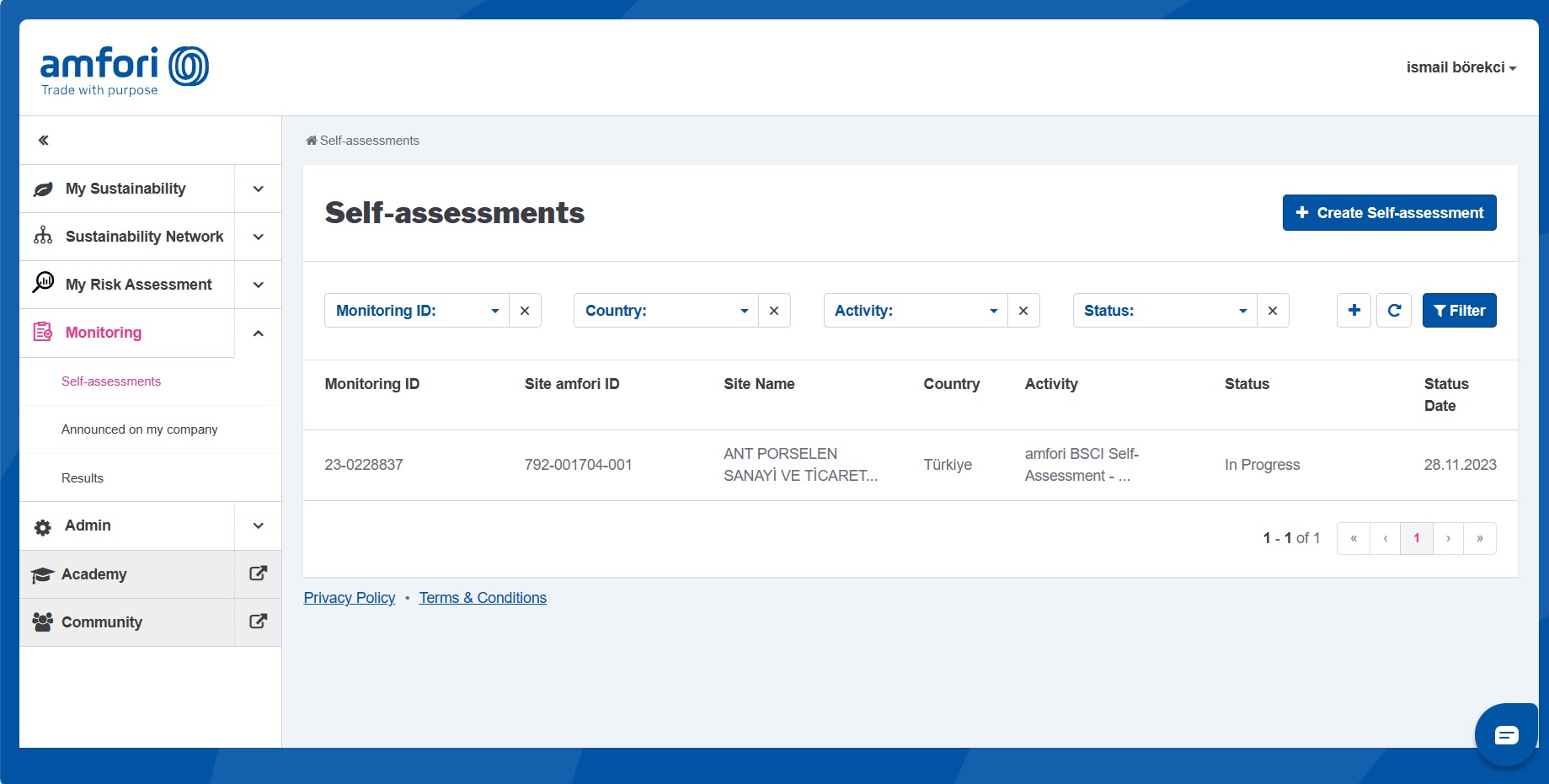Viewport: 1549px width, 784px height.
Task: Click the Admin gear icon
Action: 43,527
